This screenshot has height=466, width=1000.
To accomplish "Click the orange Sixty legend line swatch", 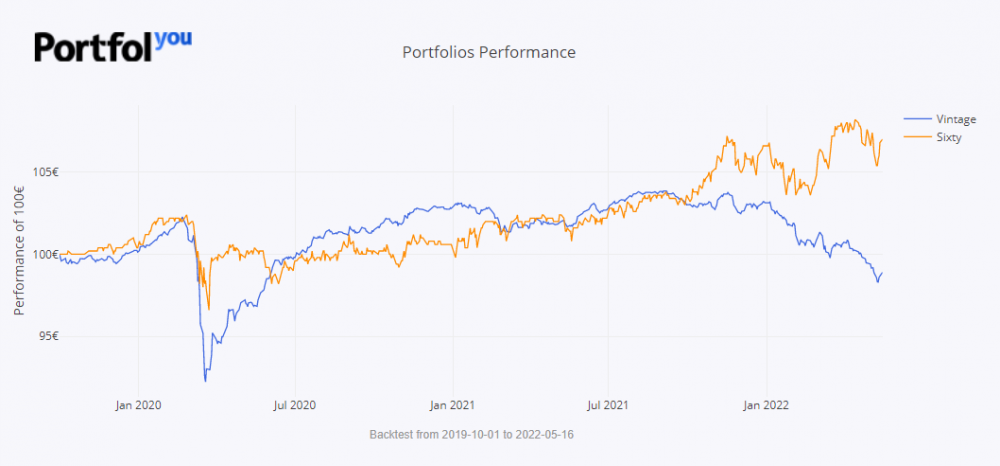I will coord(916,137).
